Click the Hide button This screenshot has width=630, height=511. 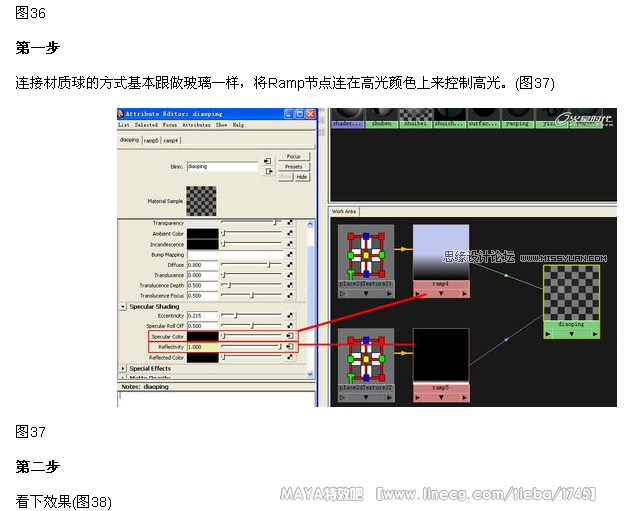301,177
